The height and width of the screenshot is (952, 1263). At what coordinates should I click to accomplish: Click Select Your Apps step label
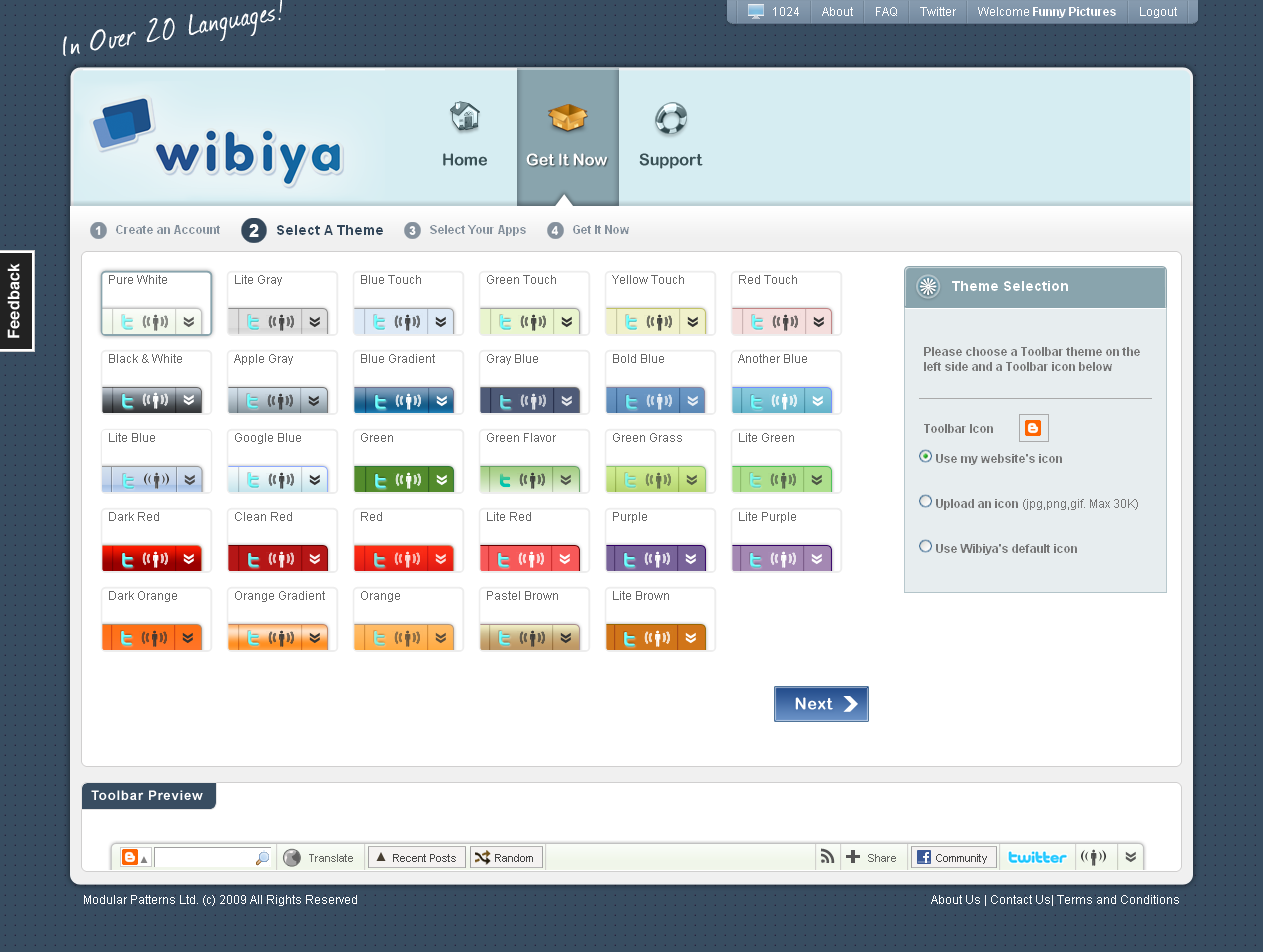[478, 230]
